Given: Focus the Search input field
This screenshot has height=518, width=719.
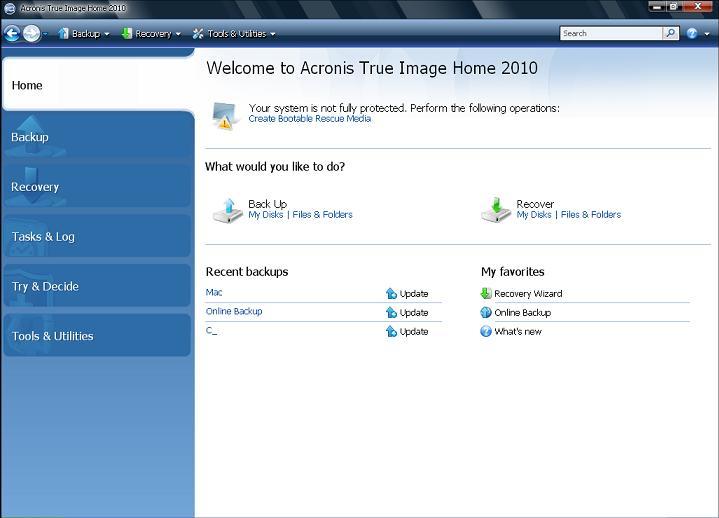Looking at the screenshot, I should click(x=611, y=33).
